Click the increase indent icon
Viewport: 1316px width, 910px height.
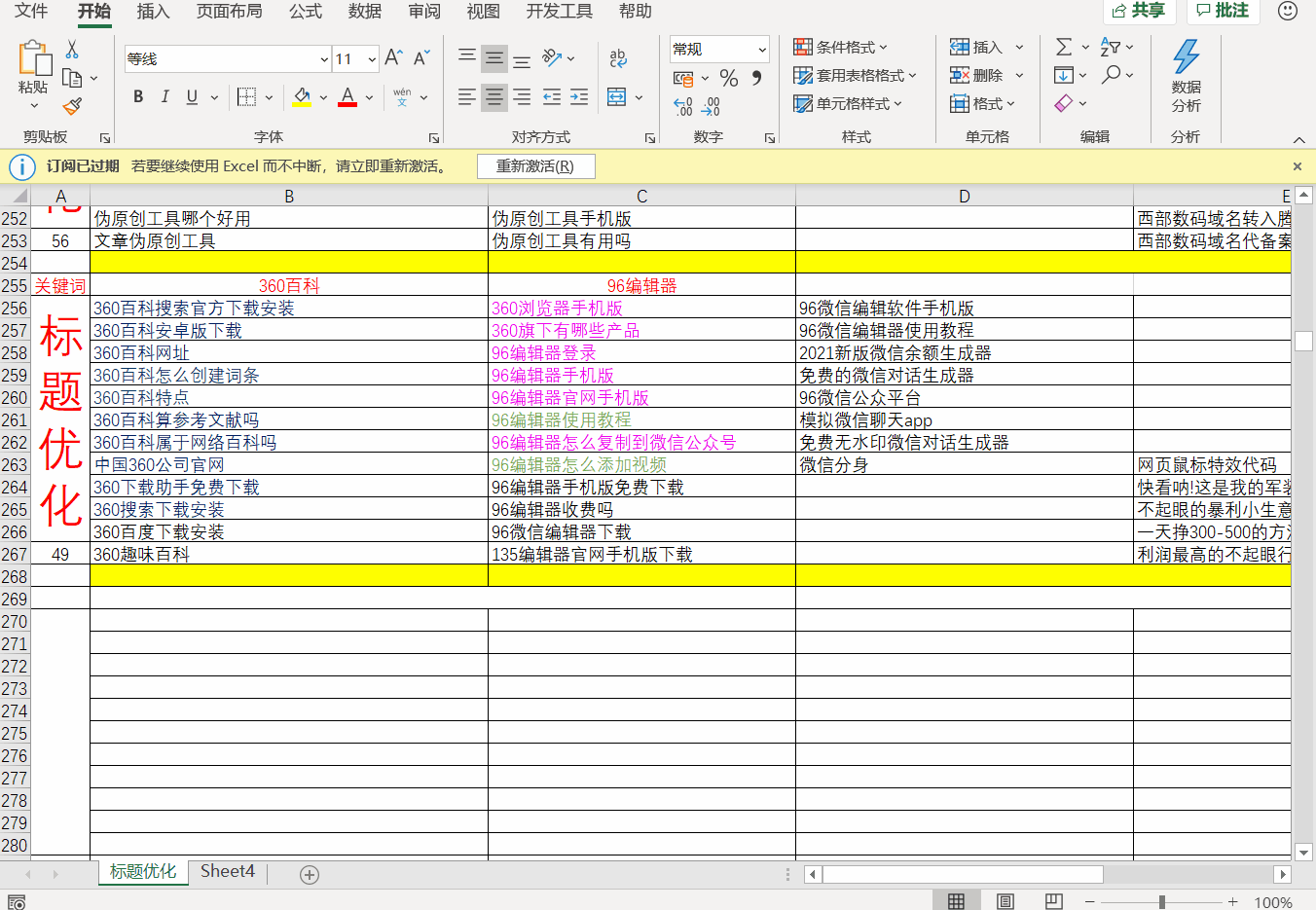coord(579,96)
